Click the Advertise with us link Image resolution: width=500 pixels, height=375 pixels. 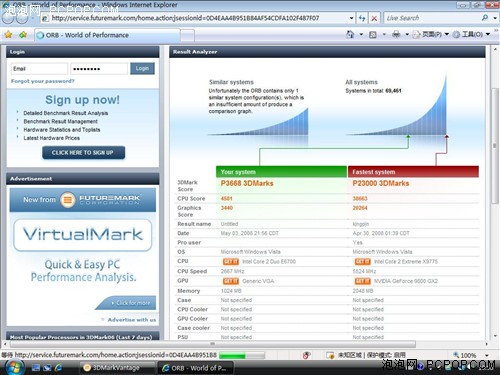pos(132,320)
